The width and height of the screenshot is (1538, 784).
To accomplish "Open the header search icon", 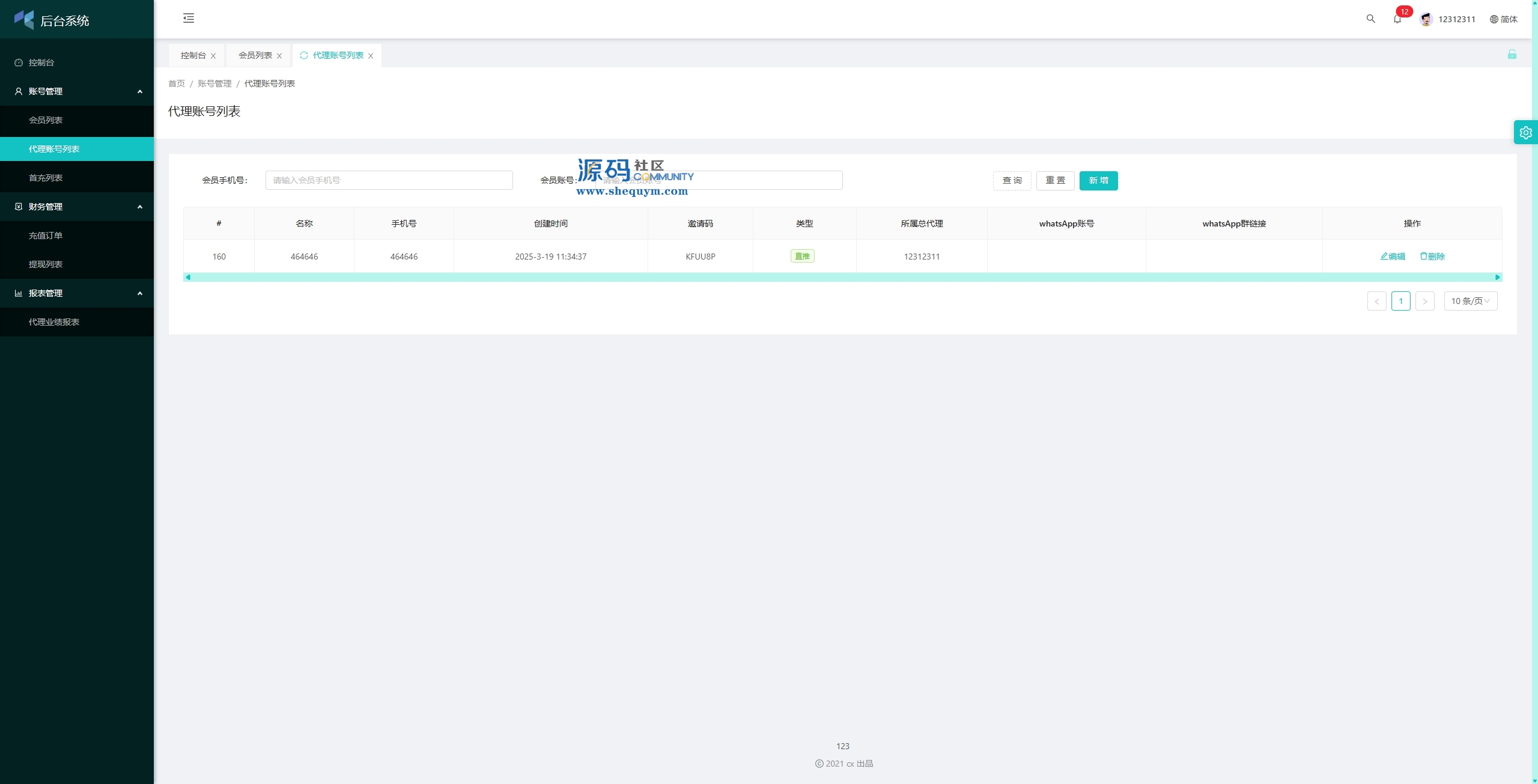I will click(1370, 19).
